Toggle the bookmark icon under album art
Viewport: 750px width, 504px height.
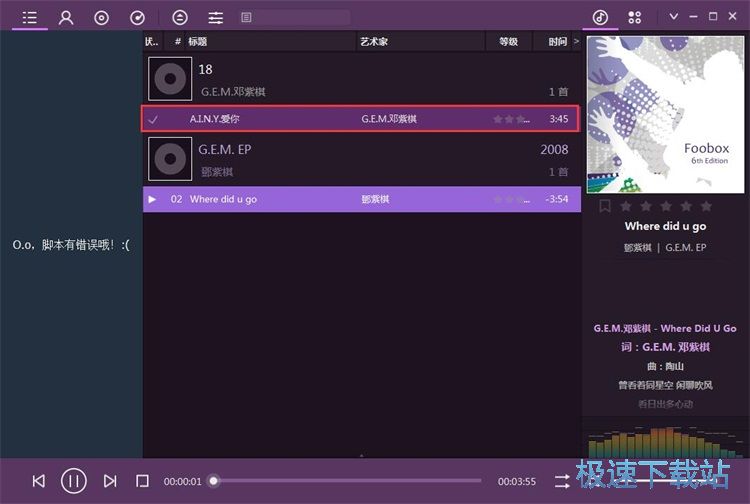click(605, 206)
